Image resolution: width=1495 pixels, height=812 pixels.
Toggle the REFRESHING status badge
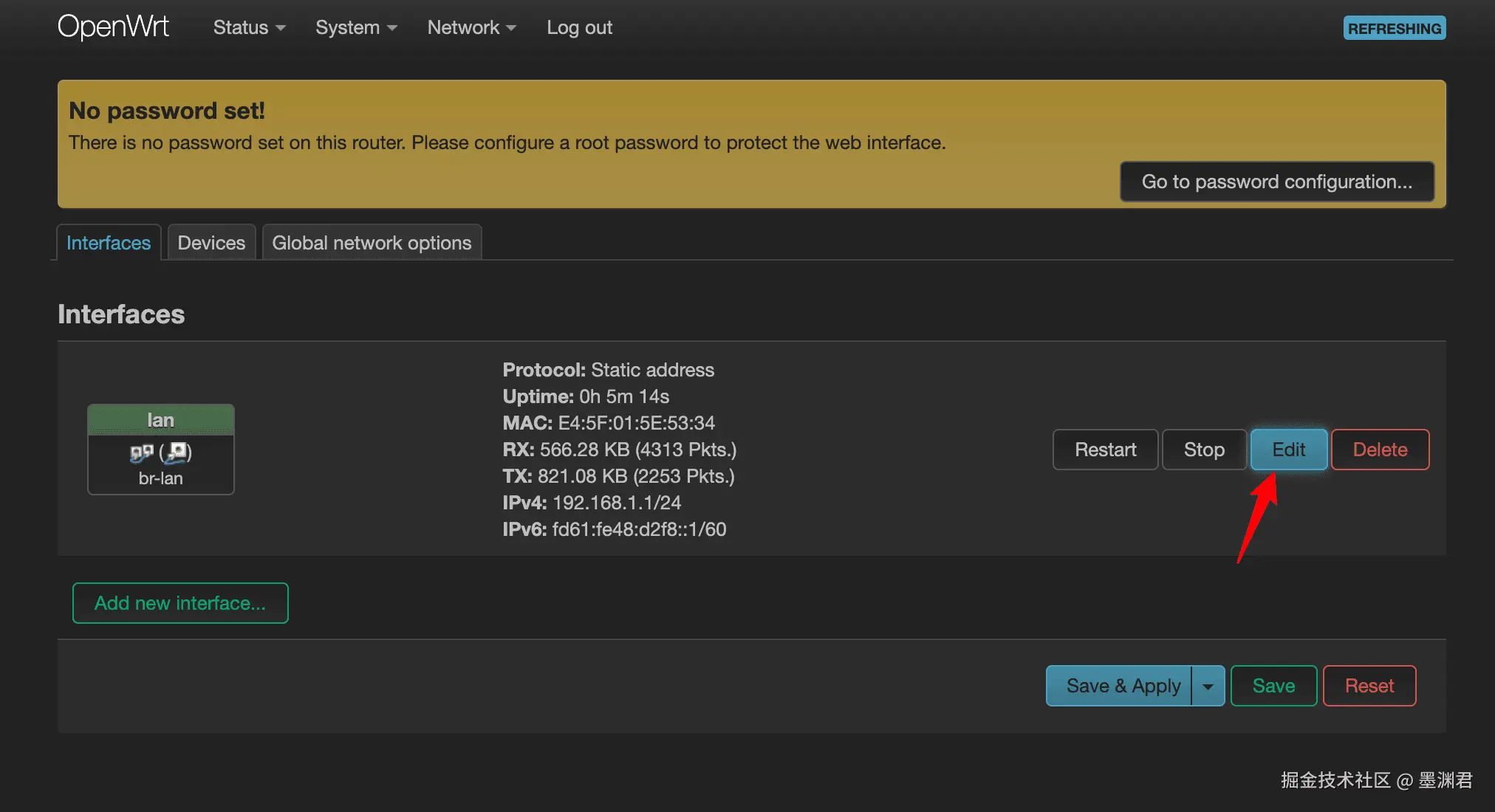pos(1394,28)
